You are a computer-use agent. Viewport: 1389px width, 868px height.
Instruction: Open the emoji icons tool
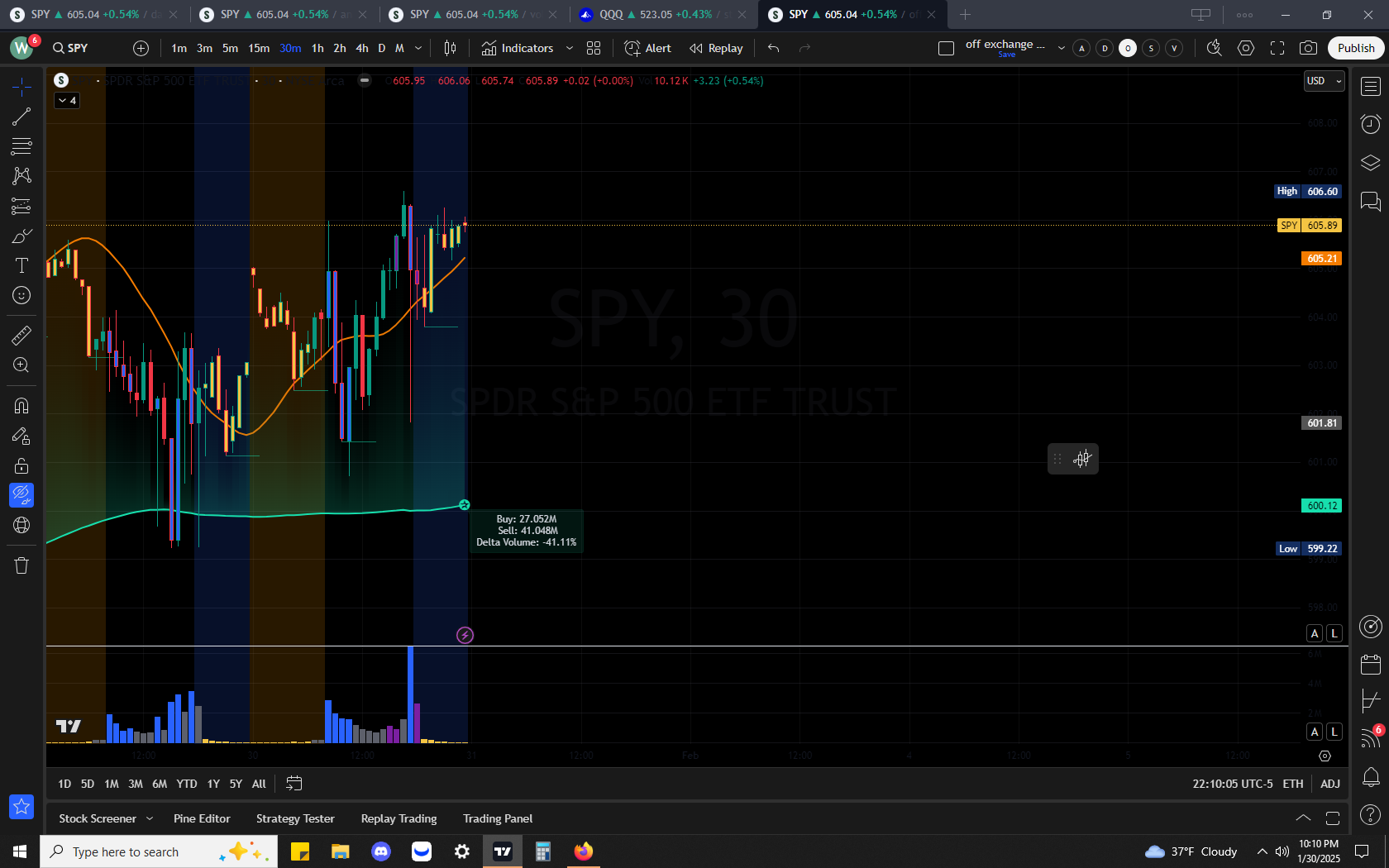pyautogui.click(x=21, y=295)
